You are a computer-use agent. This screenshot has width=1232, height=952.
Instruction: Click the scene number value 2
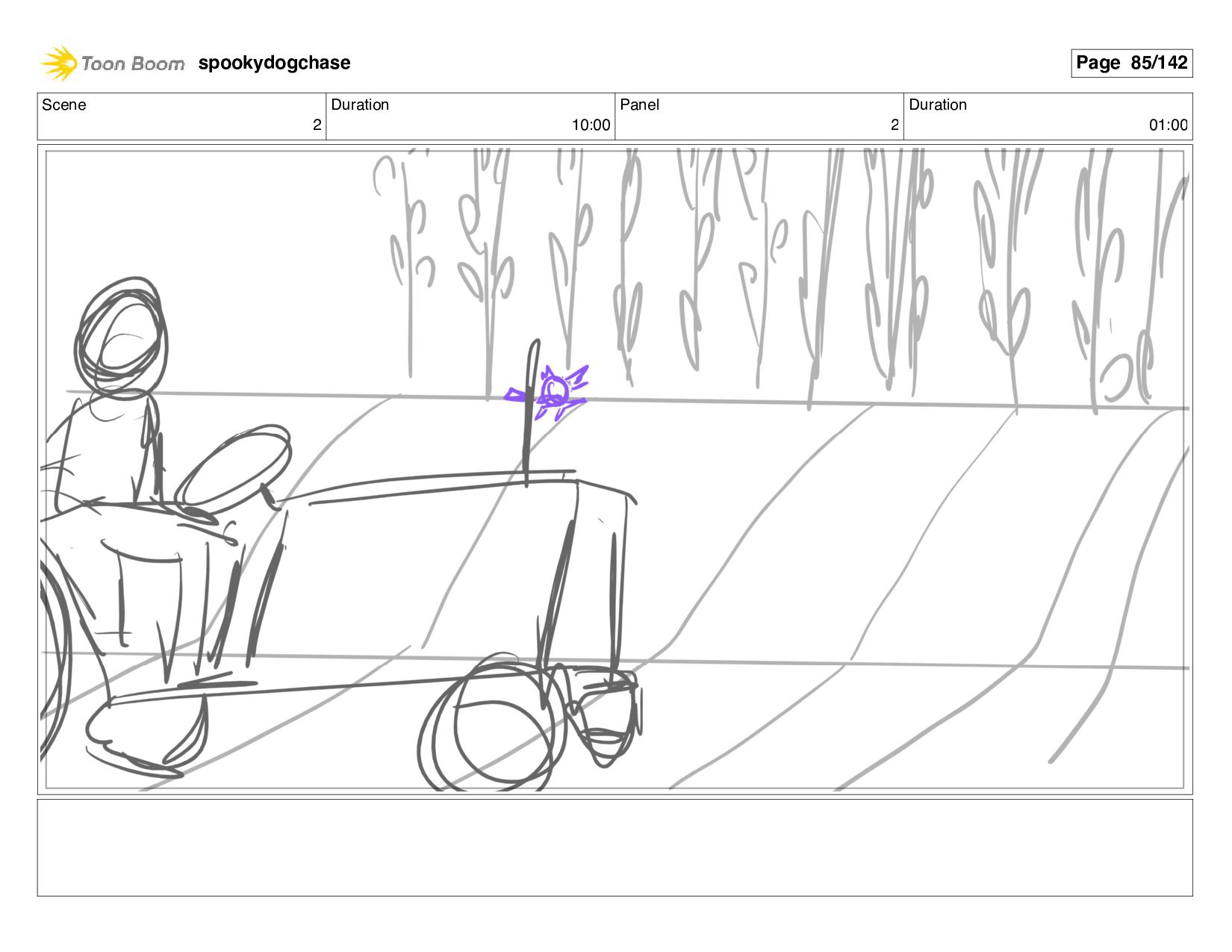pyautogui.click(x=317, y=125)
